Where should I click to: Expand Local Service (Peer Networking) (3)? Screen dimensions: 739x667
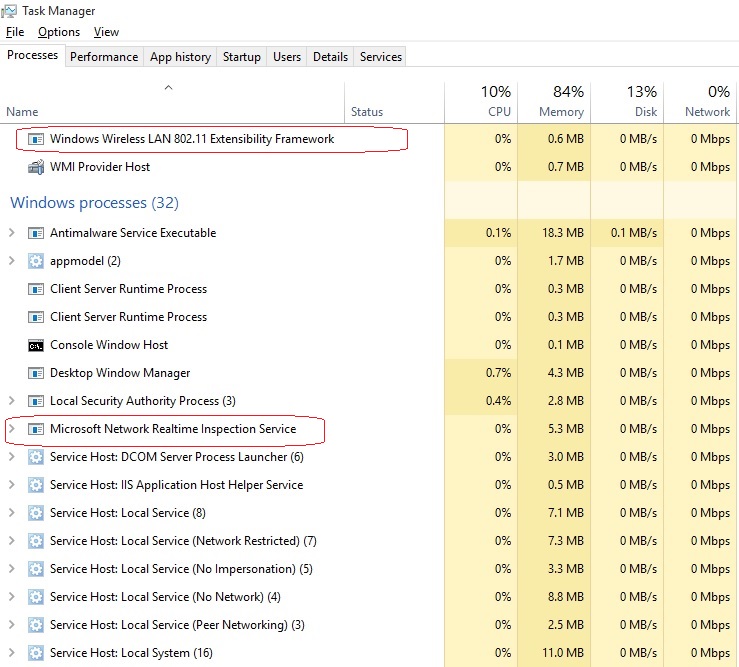[12, 625]
